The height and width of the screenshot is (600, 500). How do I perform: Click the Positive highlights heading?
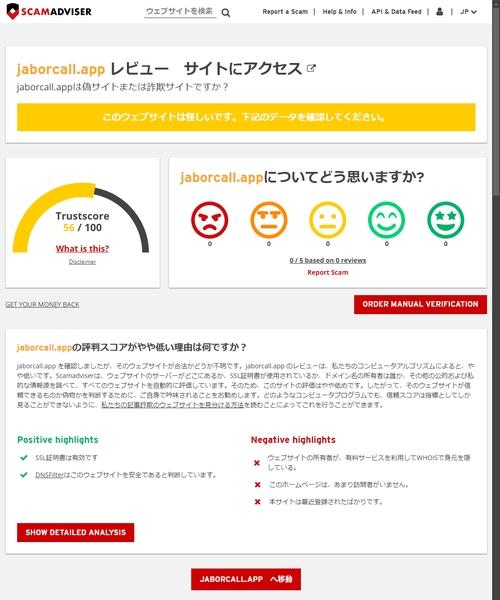58,440
